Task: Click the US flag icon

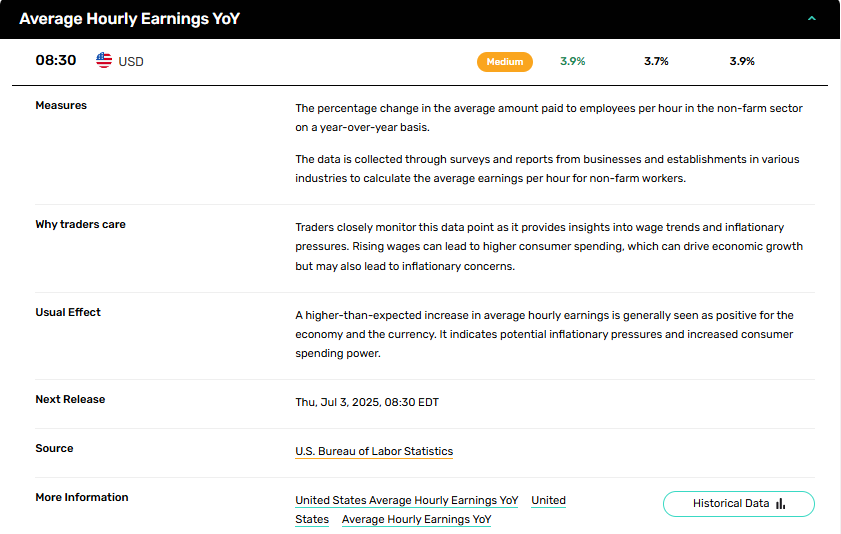Action: [x=104, y=60]
